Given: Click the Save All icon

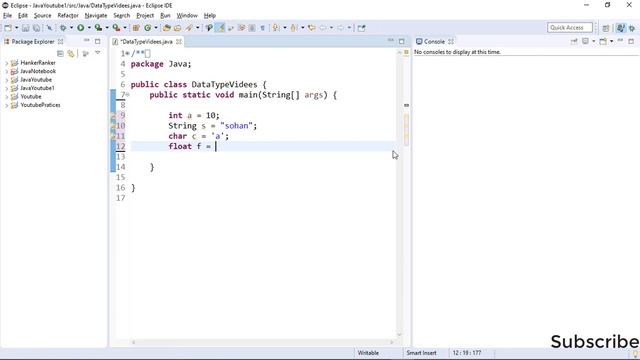Looking at the screenshot, I should click(x=36, y=28).
